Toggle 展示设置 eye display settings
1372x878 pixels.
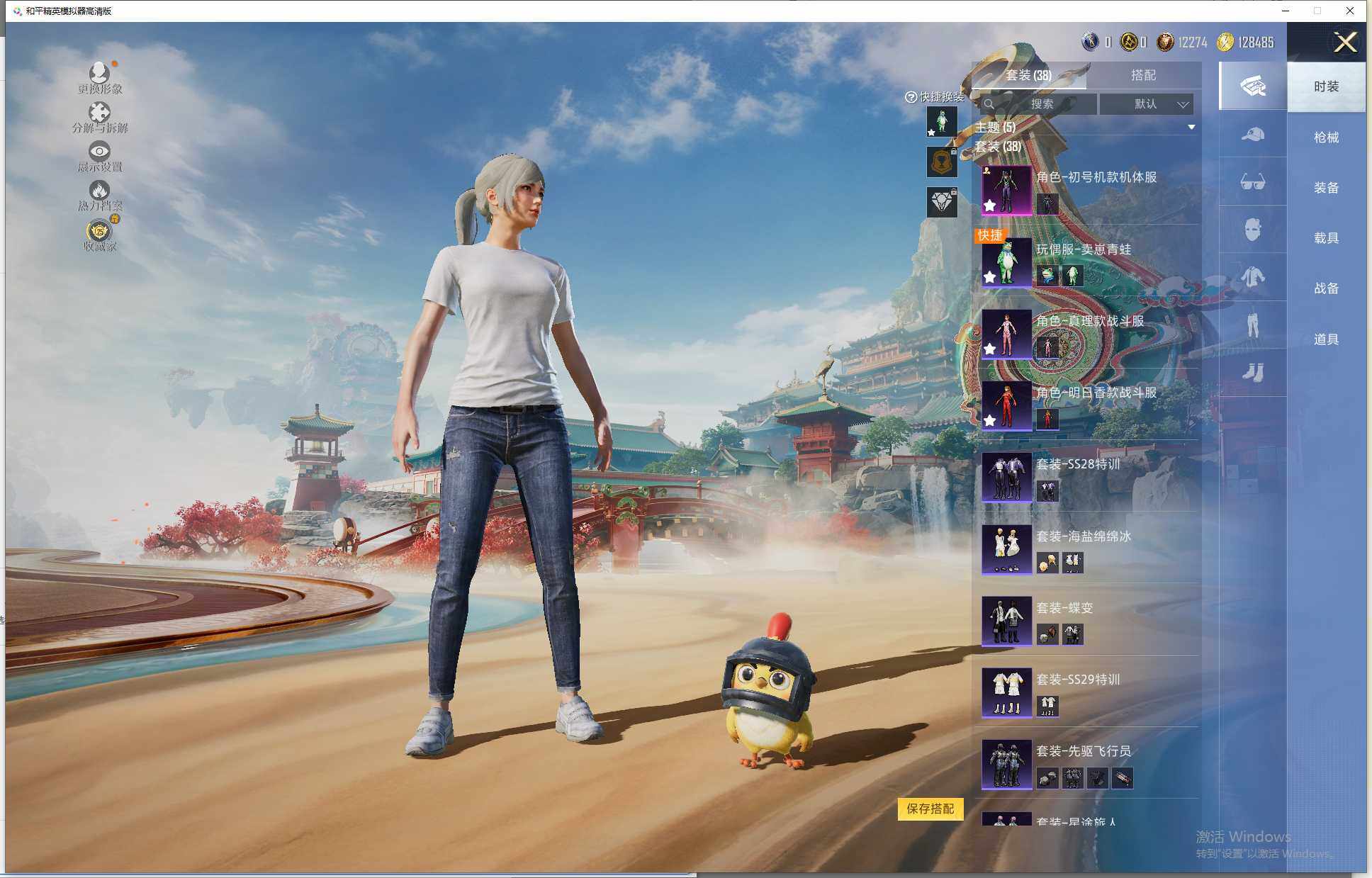[99, 152]
